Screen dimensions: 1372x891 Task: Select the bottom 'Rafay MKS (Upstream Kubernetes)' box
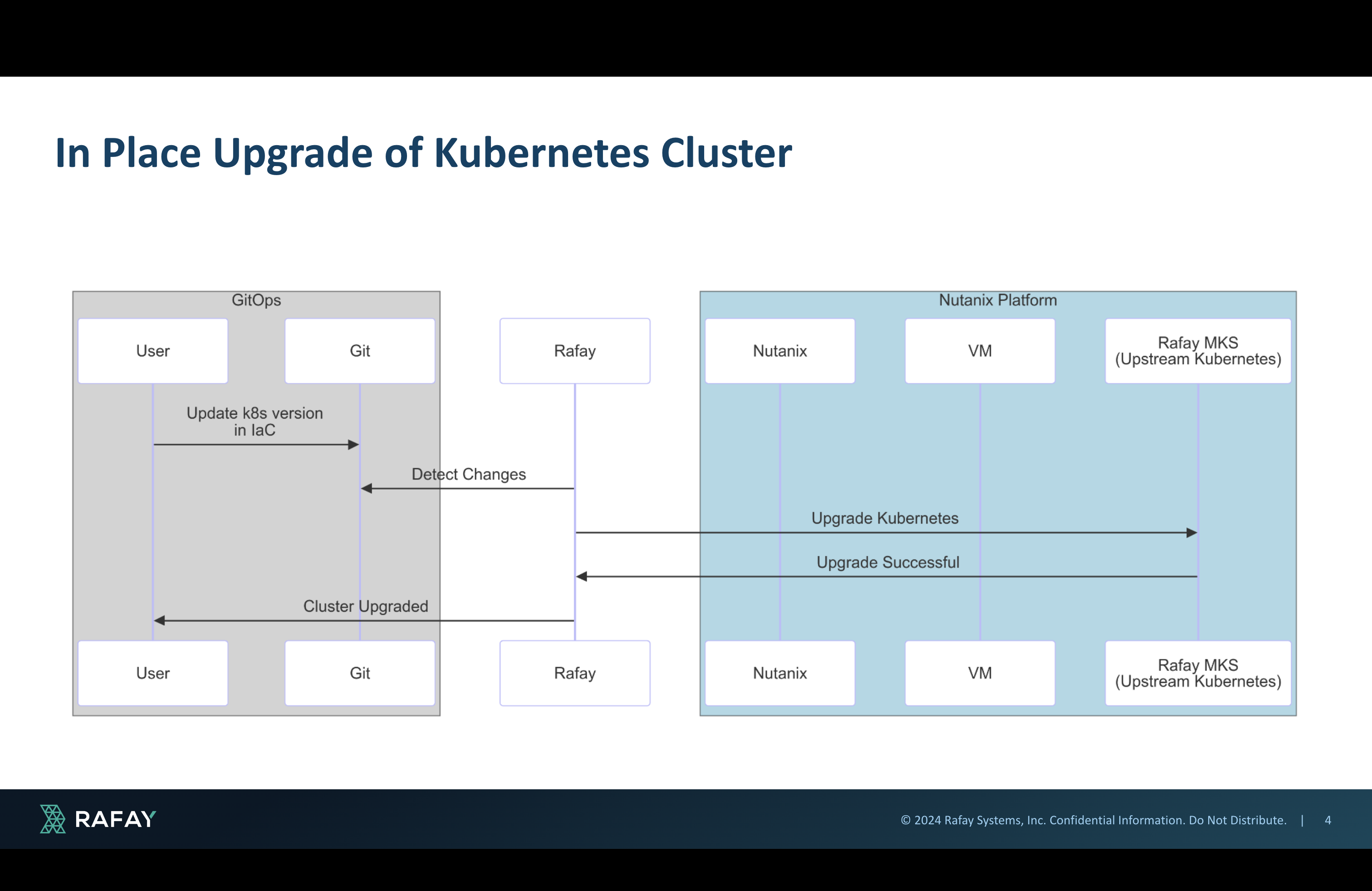1198,673
